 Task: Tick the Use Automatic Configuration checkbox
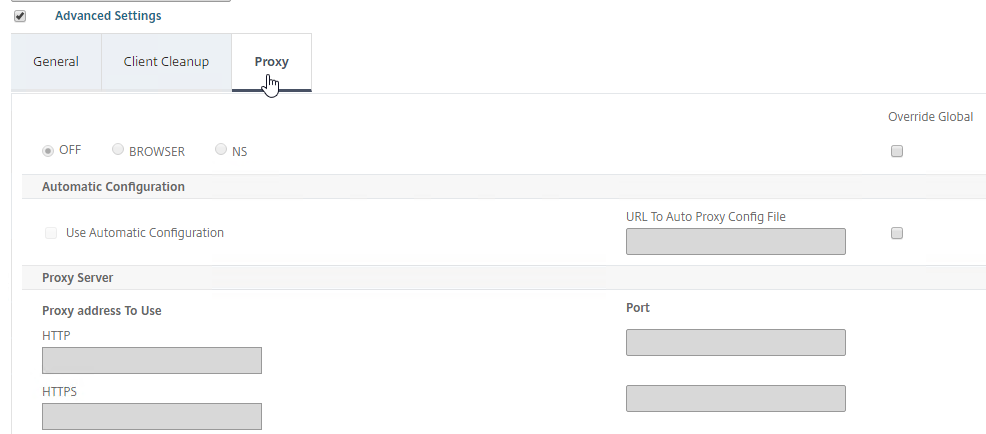(x=51, y=233)
